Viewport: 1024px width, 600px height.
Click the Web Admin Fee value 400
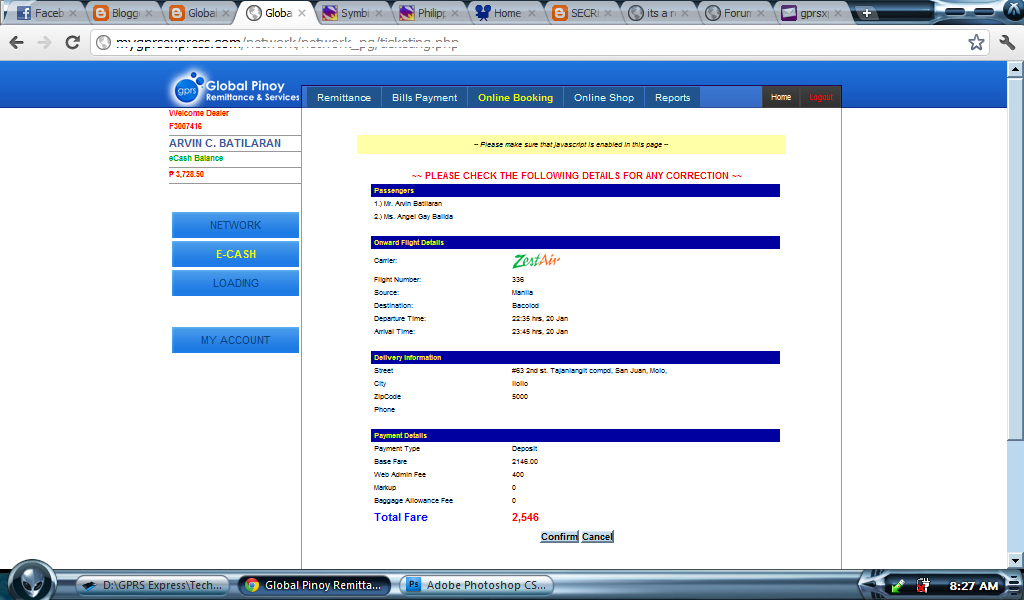coord(518,475)
